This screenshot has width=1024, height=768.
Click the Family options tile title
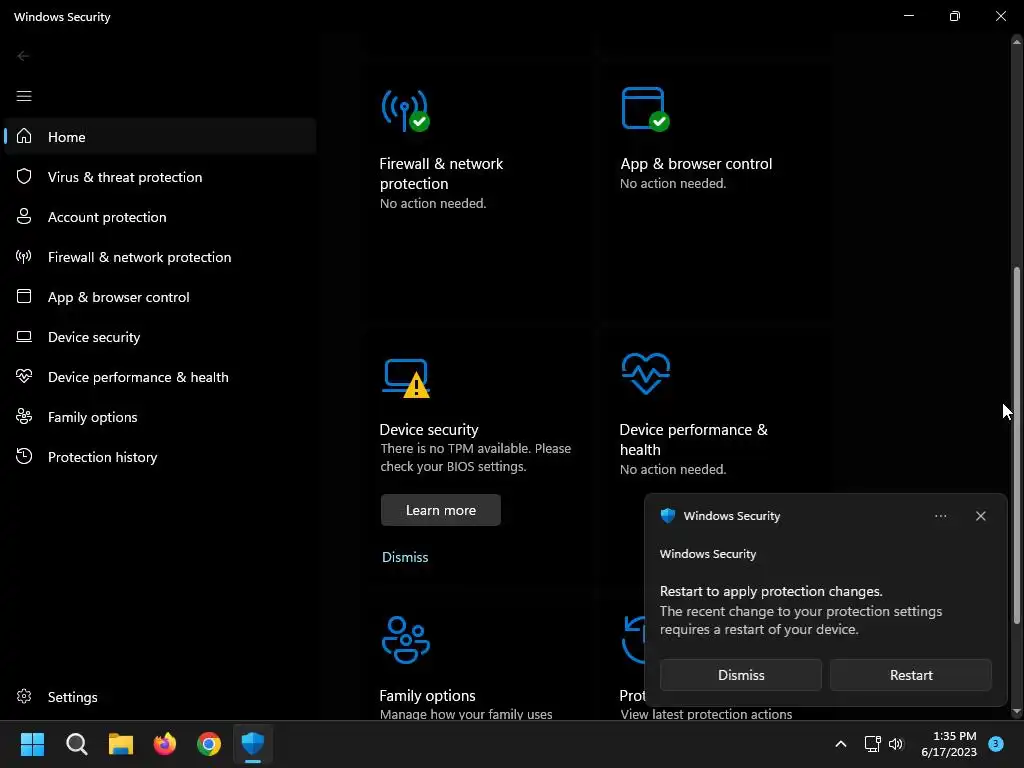427,696
